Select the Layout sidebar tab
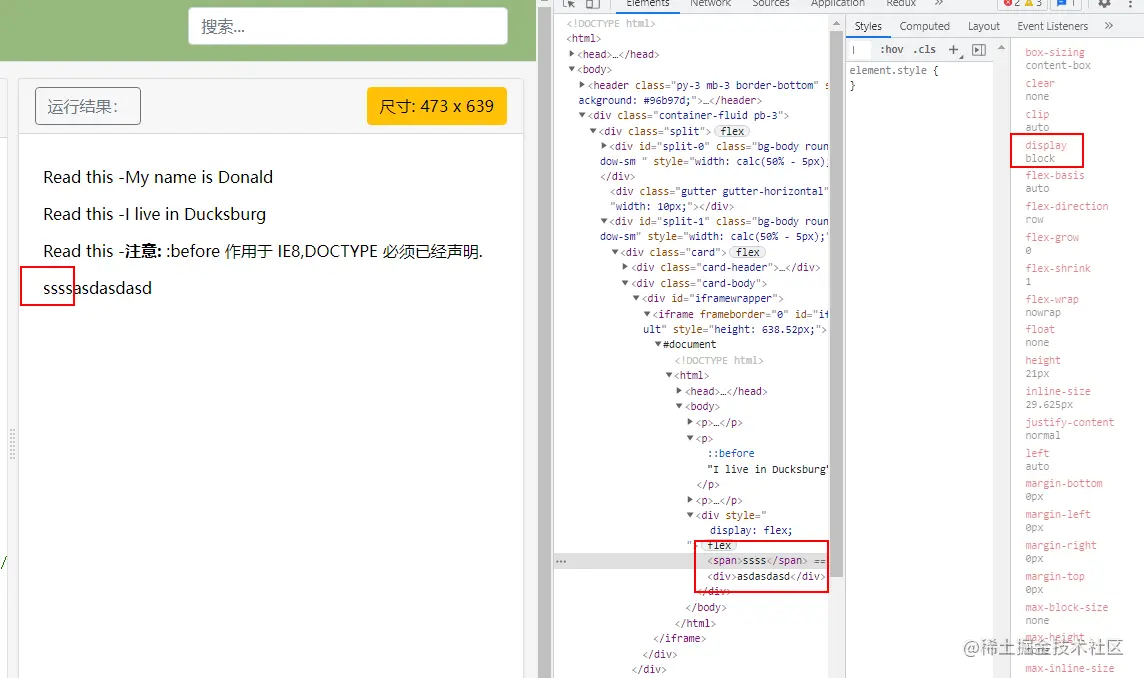 click(983, 26)
